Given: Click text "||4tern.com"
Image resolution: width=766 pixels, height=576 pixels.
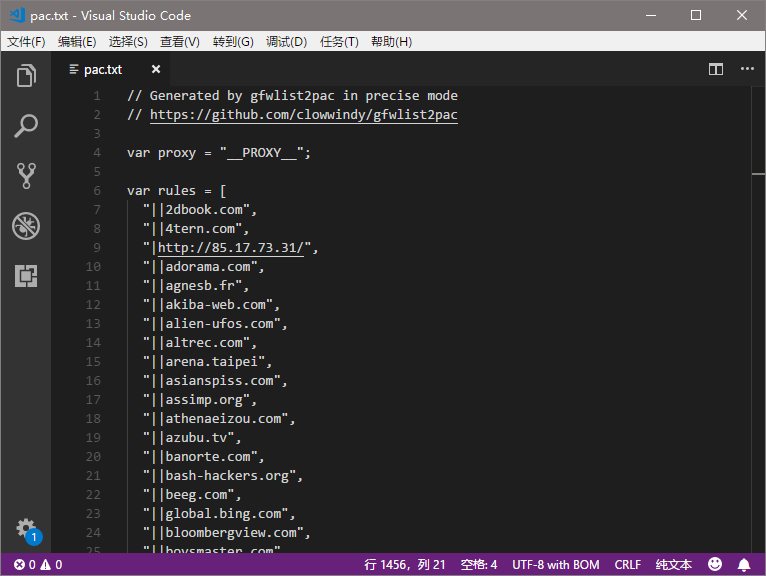Looking at the screenshot, I should point(196,229).
